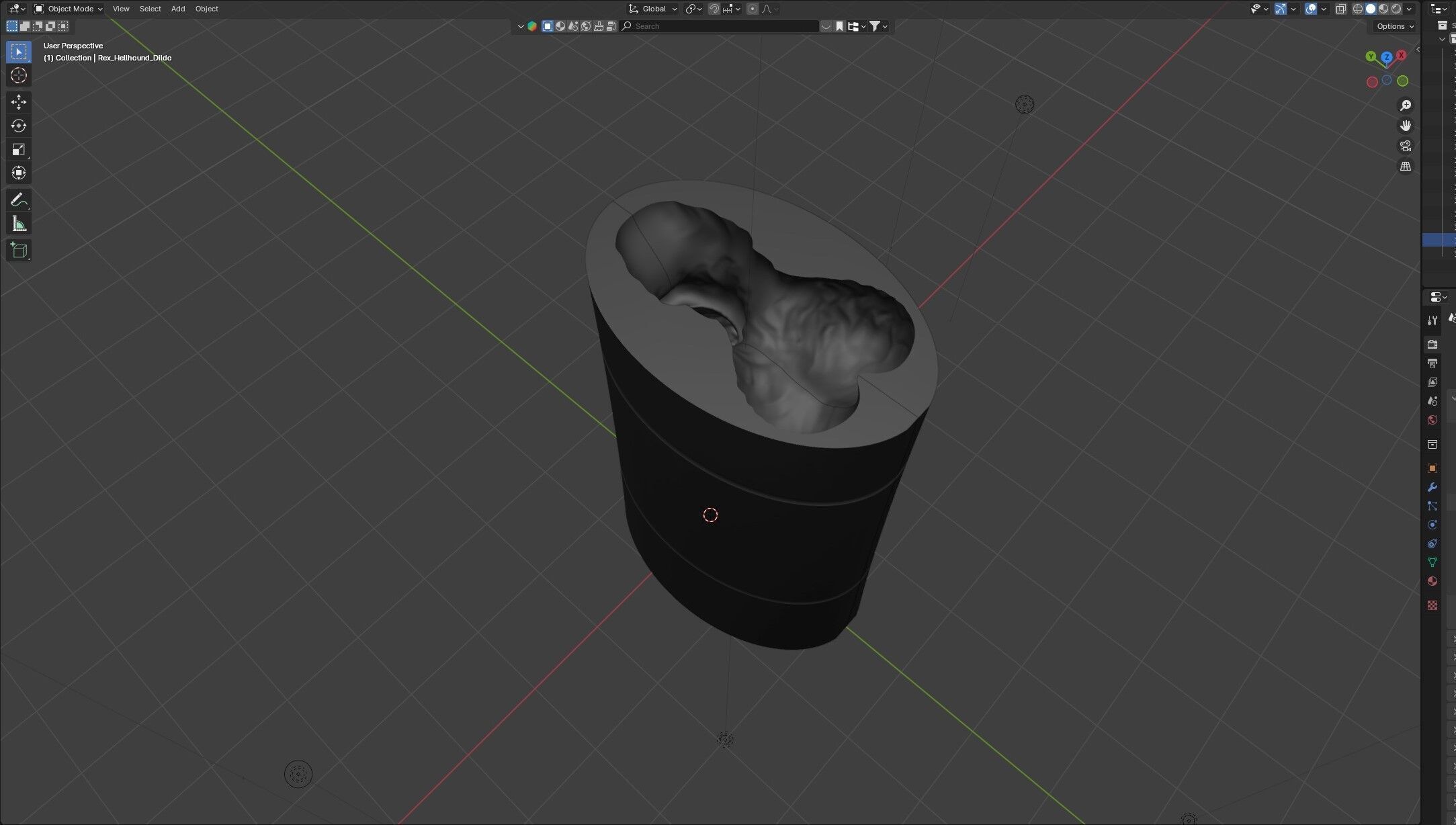Screen dimensions: 1456x825
Task: Open the Output properties tab
Action: click(1432, 363)
